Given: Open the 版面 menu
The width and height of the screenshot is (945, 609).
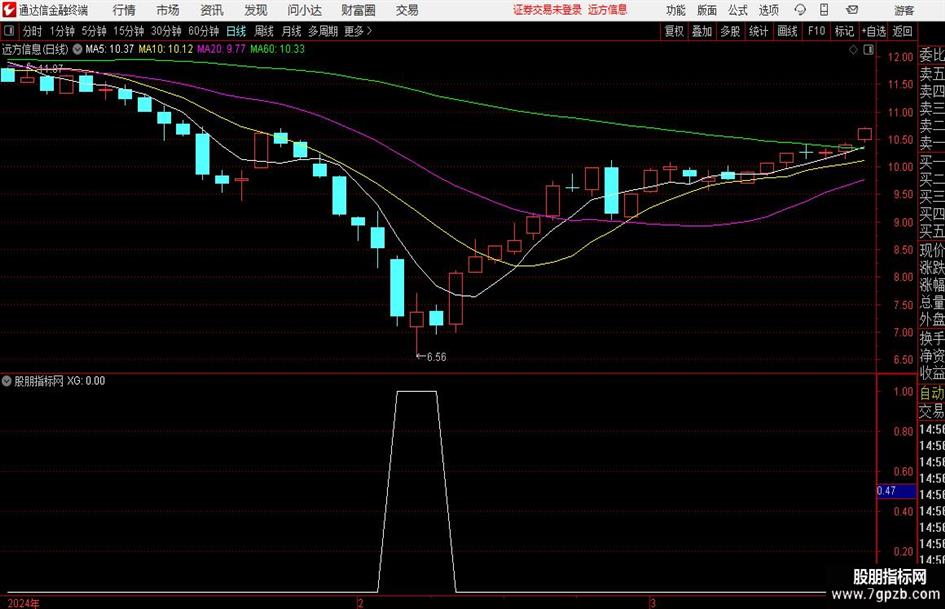Looking at the screenshot, I should coord(707,10).
